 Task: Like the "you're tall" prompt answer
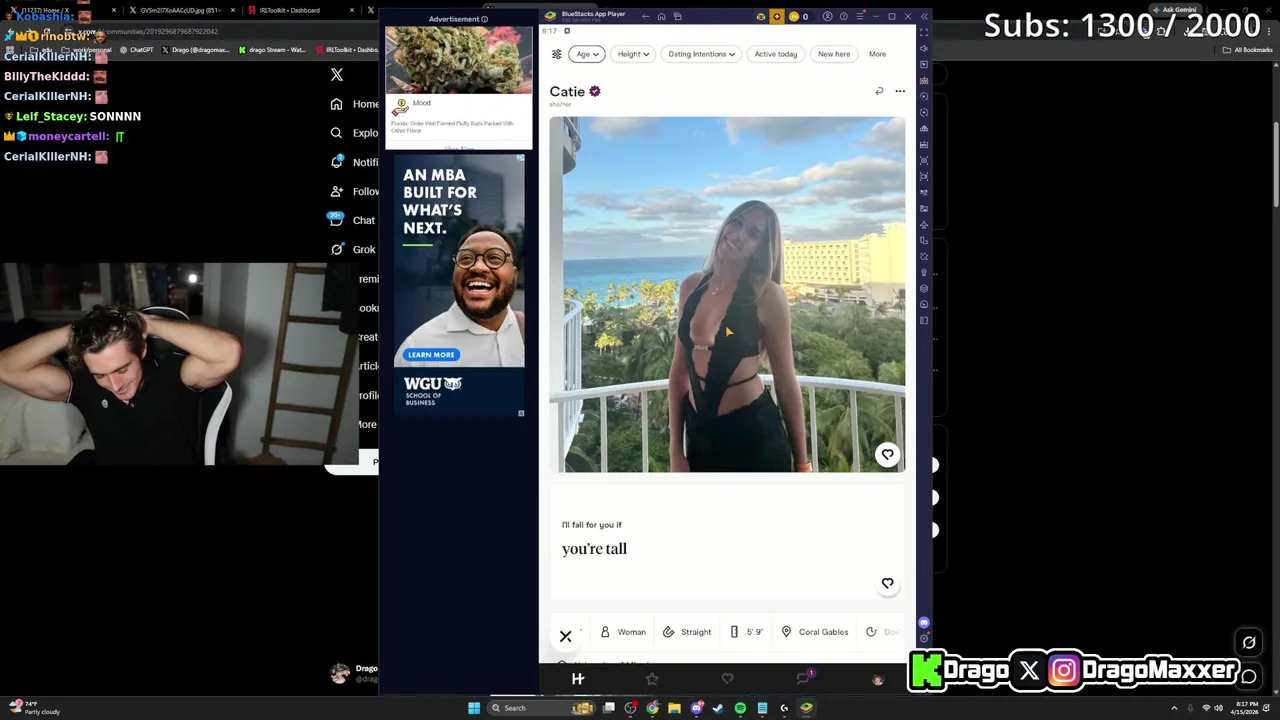click(887, 583)
